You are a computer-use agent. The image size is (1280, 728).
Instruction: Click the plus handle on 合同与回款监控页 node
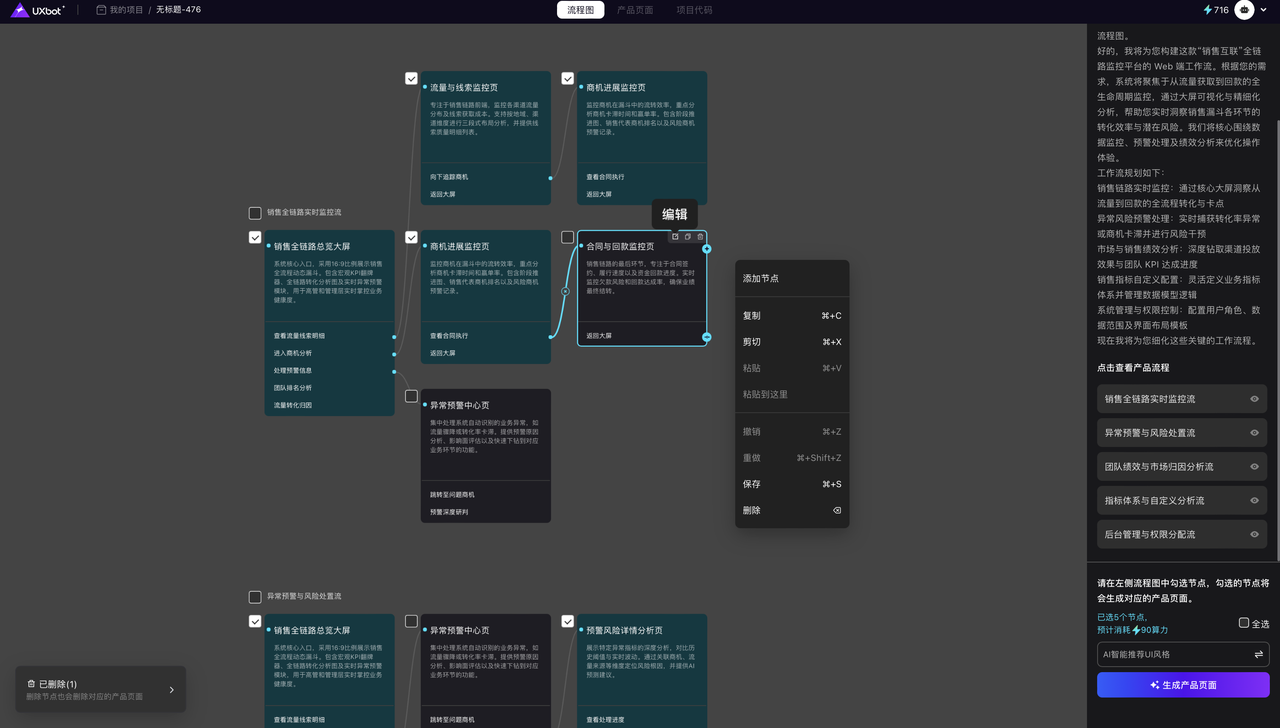pos(707,248)
